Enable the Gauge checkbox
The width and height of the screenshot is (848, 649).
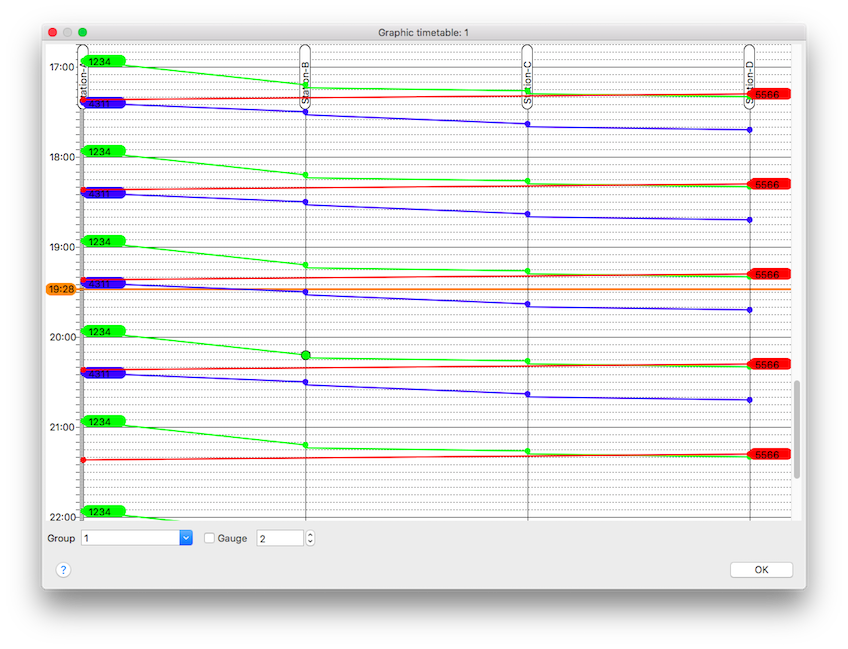(209, 538)
